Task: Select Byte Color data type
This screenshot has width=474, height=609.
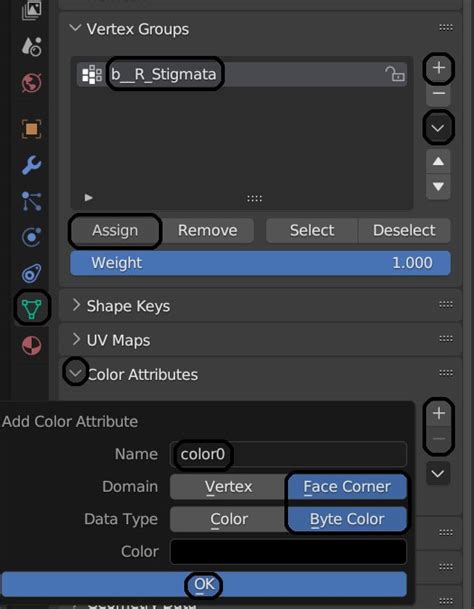Action: [x=347, y=519]
